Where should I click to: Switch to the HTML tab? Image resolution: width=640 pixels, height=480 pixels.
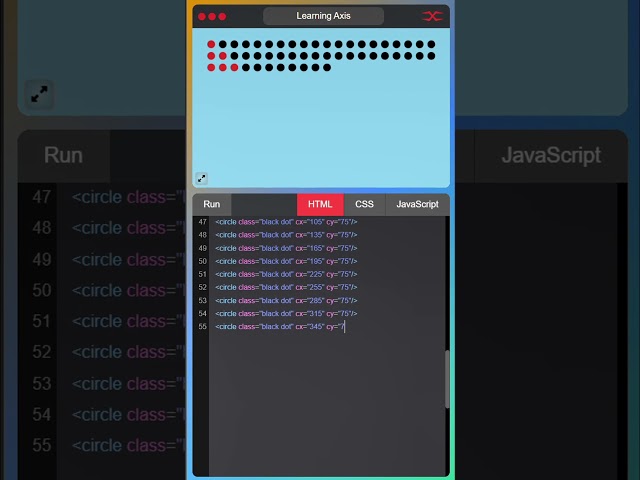point(320,204)
